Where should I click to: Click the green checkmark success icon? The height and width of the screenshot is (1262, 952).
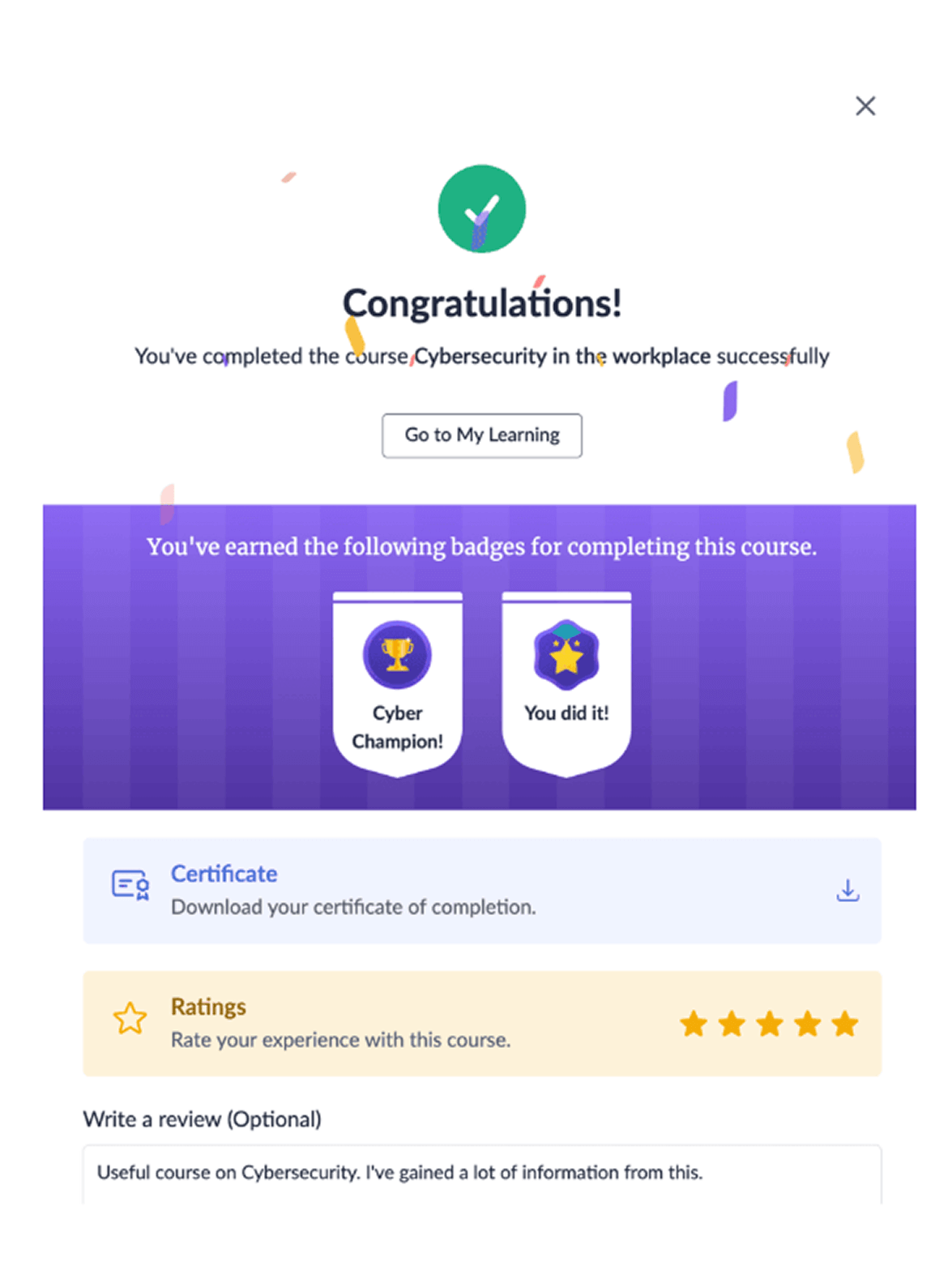tap(482, 209)
